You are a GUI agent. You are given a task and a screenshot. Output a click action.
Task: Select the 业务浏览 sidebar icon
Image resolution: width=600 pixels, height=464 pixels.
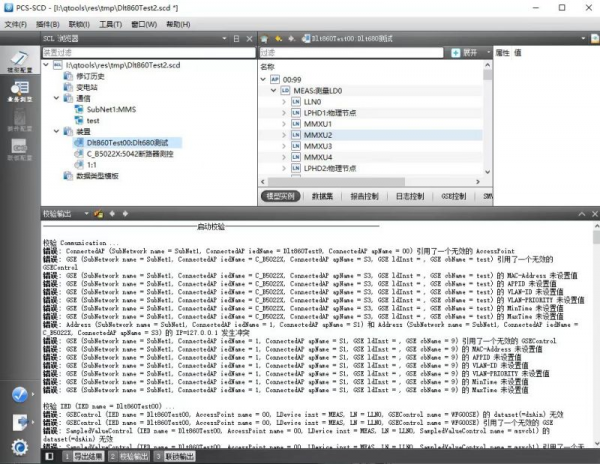click(18, 92)
